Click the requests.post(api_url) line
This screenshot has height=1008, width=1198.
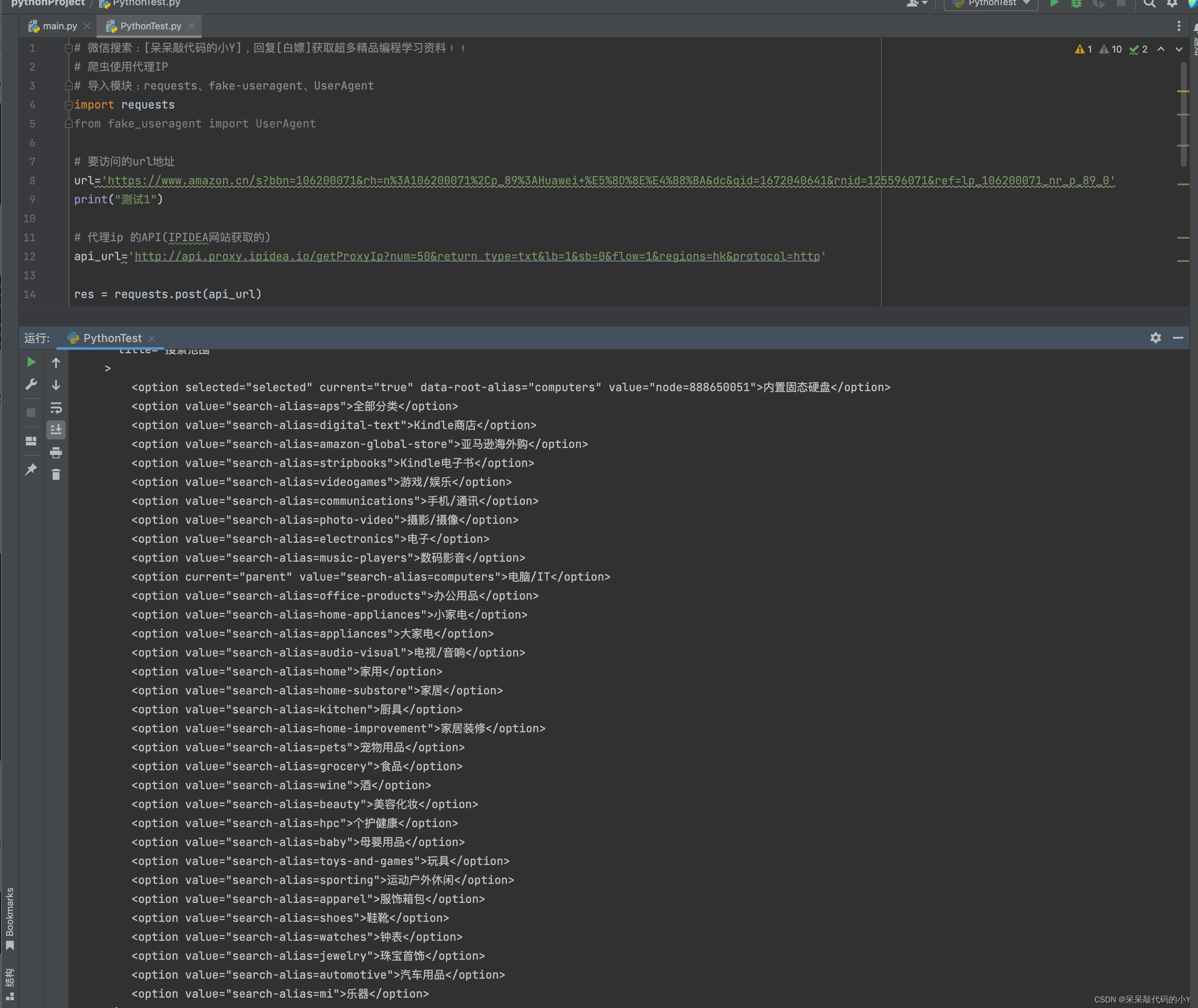(x=168, y=294)
